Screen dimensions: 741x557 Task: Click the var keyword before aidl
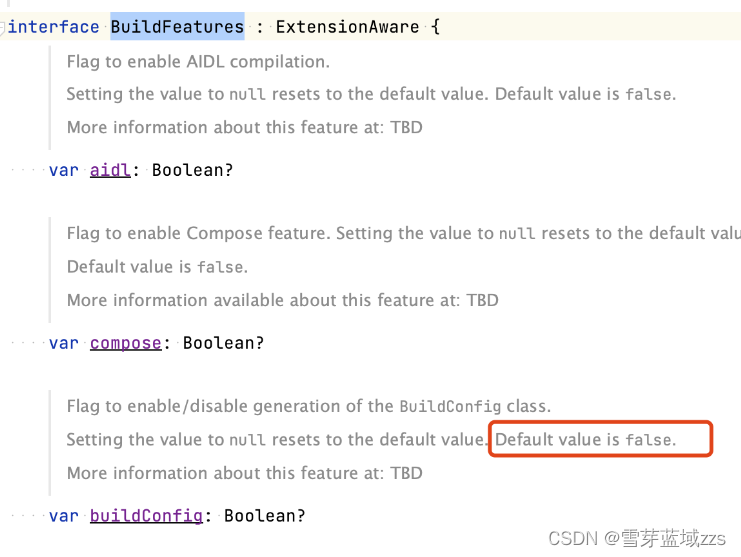pos(63,170)
